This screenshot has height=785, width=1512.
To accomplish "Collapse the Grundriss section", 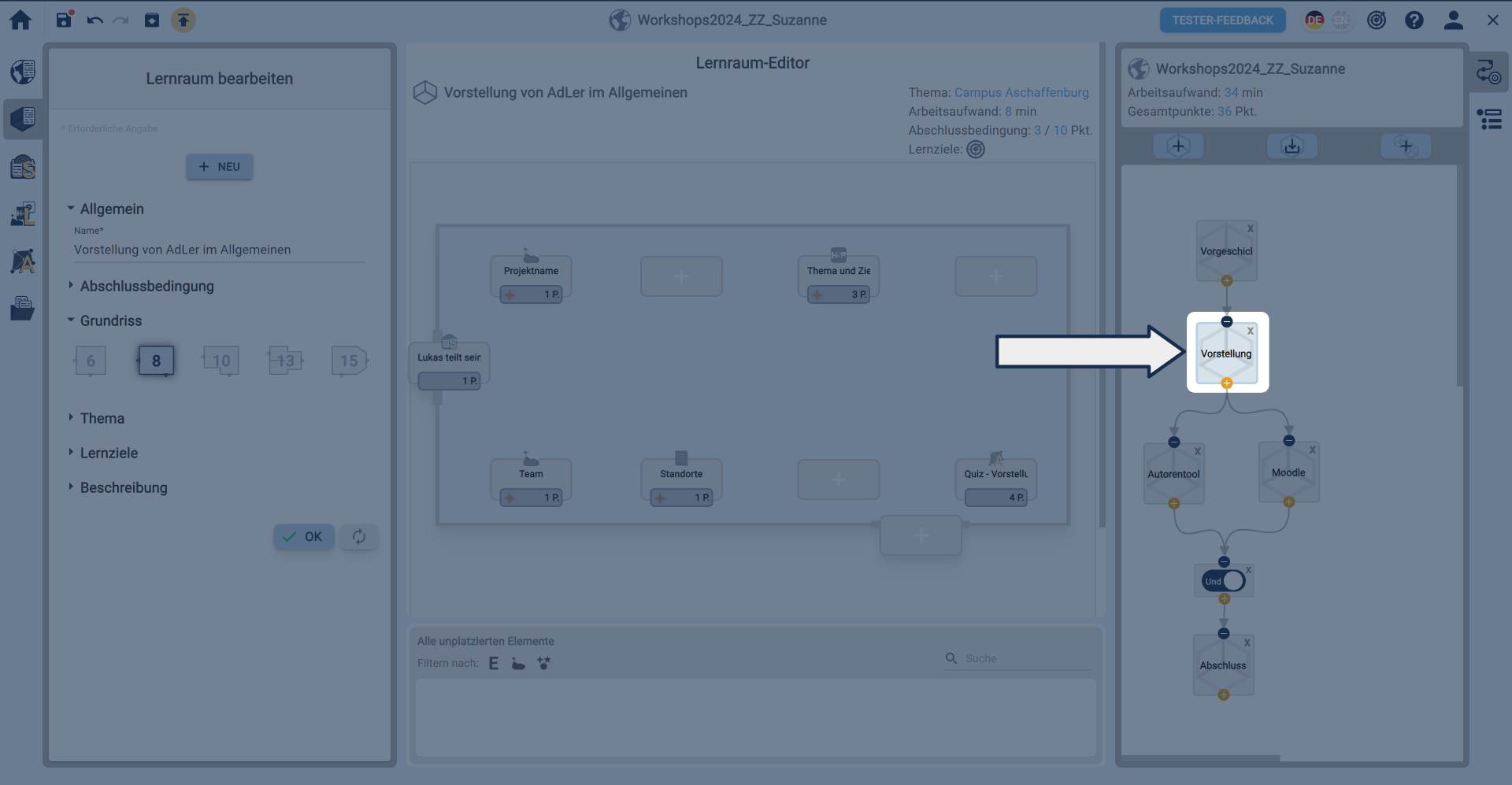I will point(110,320).
